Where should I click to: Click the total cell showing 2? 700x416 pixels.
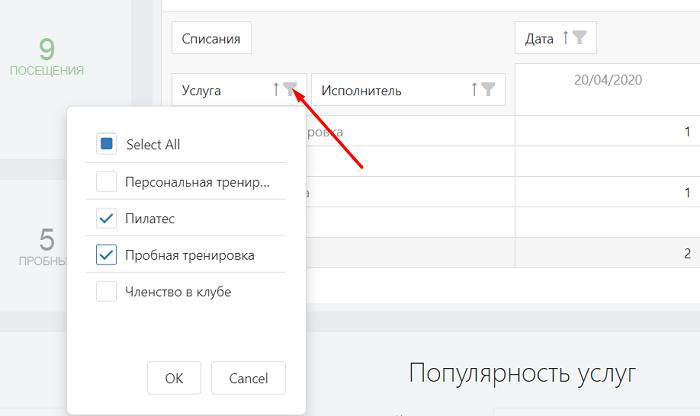coord(608,253)
